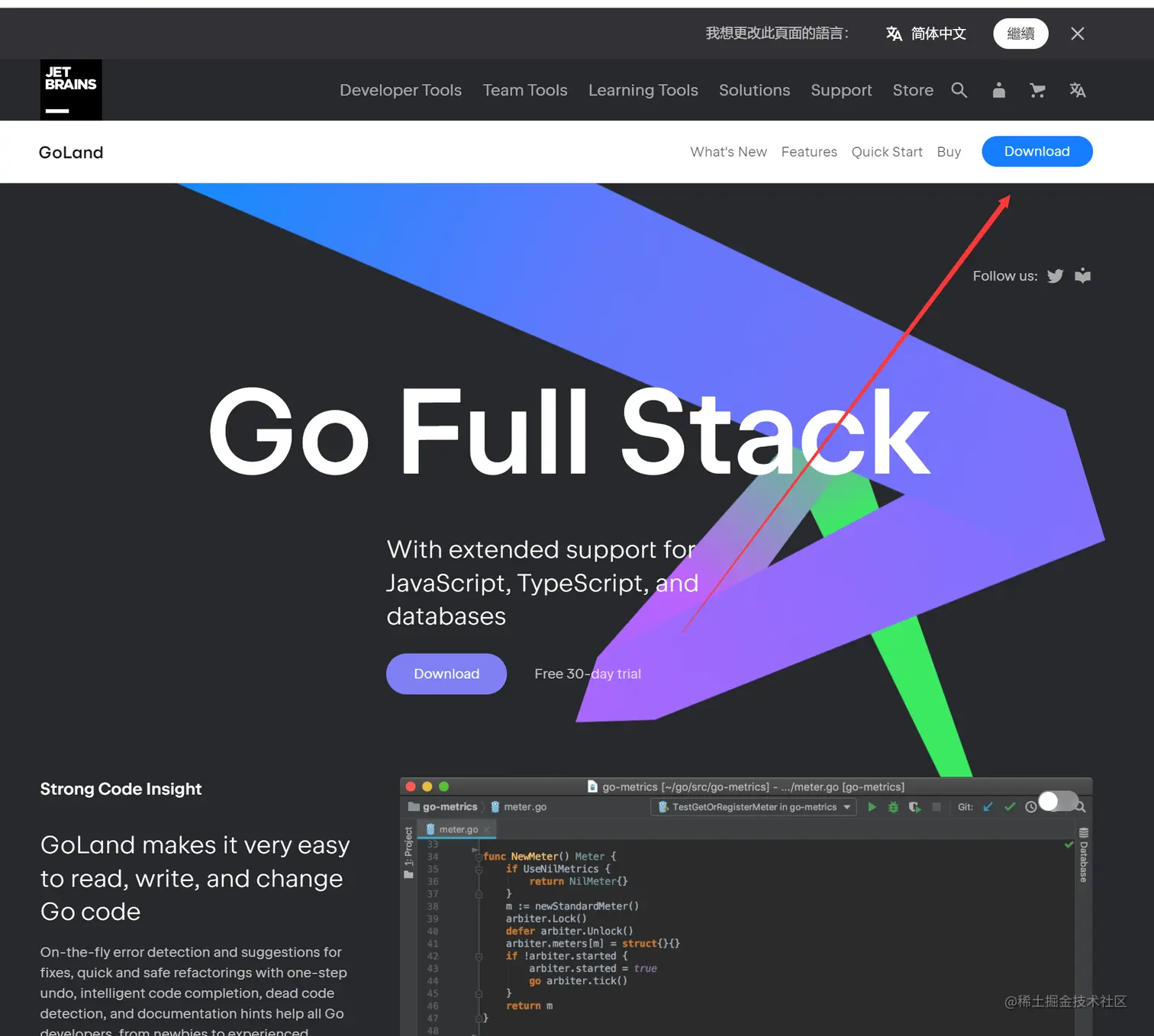Click the Strong Code Insight heading
1154x1036 pixels.
[121, 789]
